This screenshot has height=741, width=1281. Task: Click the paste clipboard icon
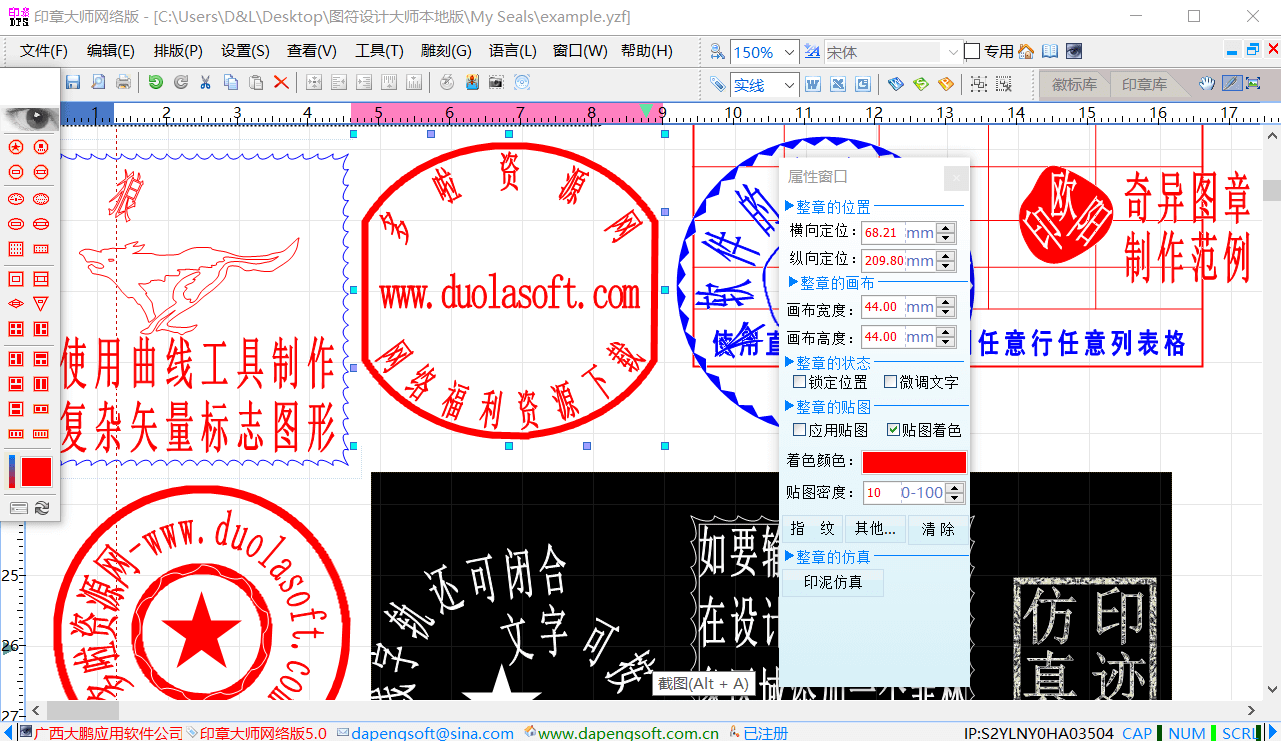256,83
